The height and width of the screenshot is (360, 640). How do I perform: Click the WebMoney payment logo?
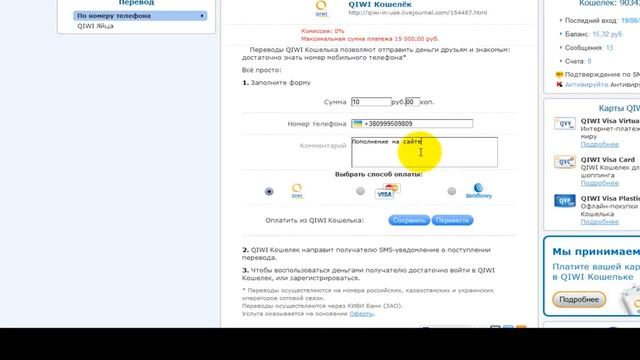(479, 191)
